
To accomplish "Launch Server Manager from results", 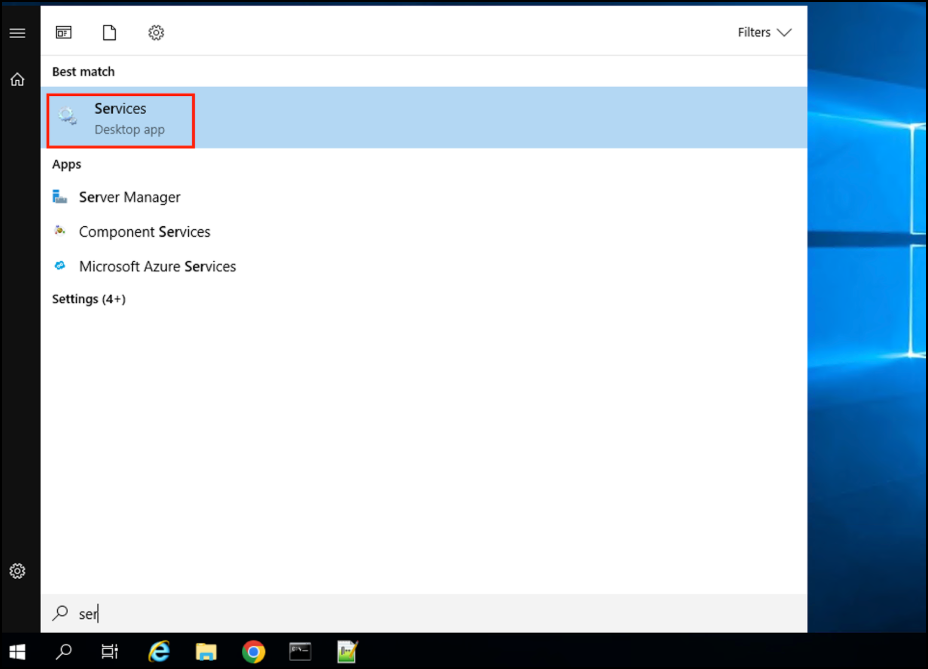I will point(129,197).
